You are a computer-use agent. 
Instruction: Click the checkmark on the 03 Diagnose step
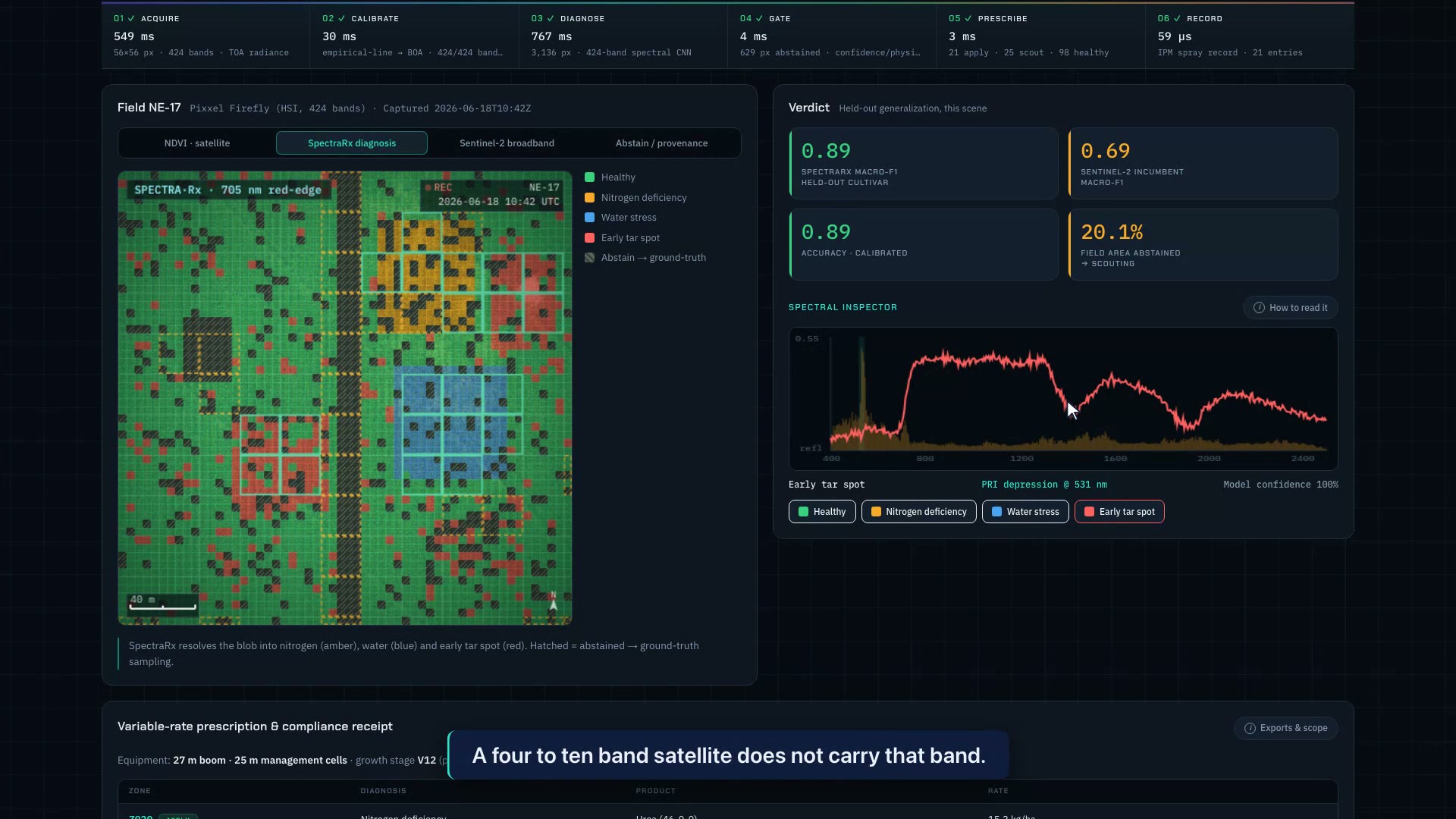click(x=551, y=18)
